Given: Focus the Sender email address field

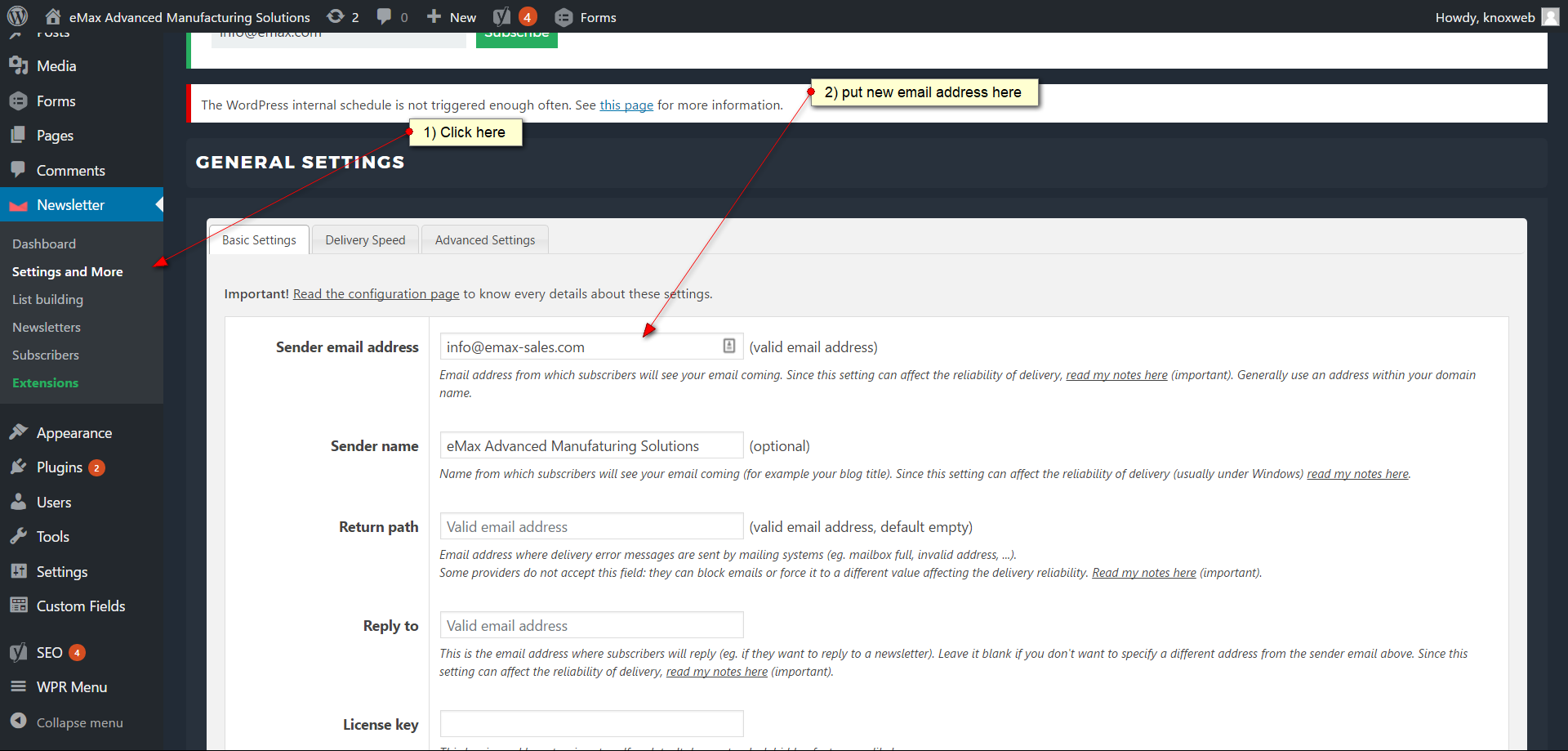Looking at the screenshot, I should [591, 346].
